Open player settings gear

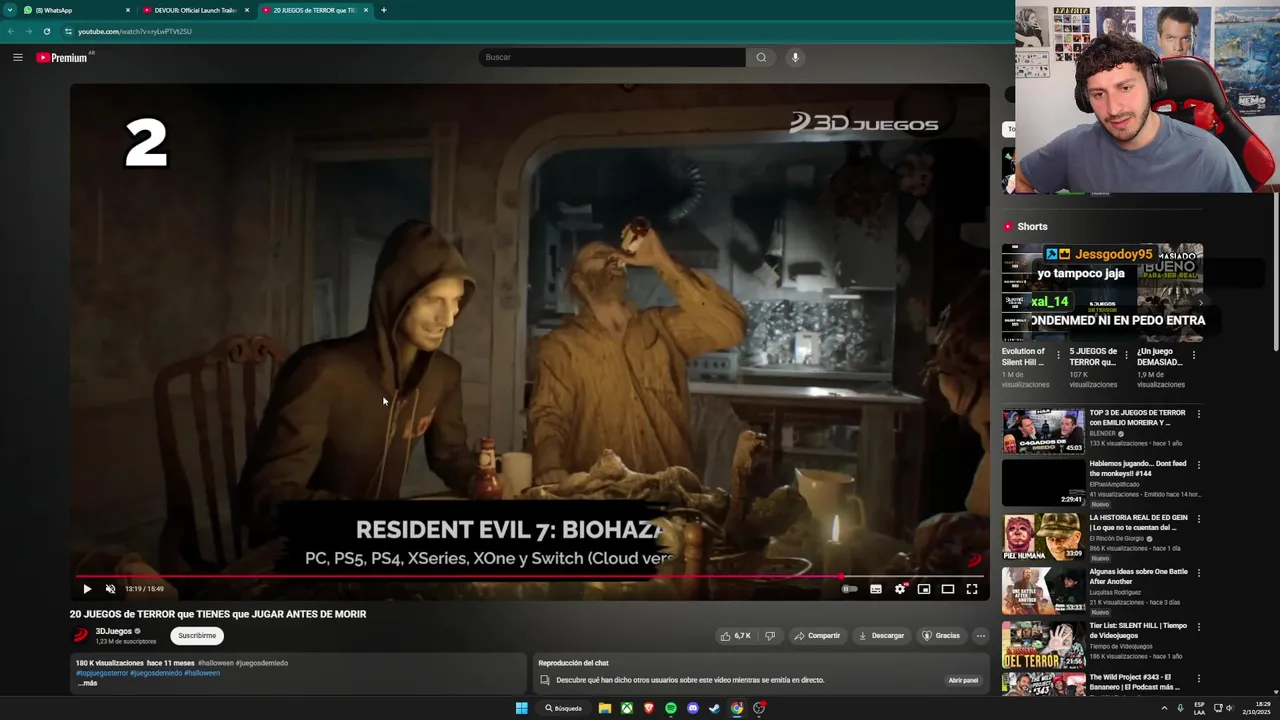point(900,589)
